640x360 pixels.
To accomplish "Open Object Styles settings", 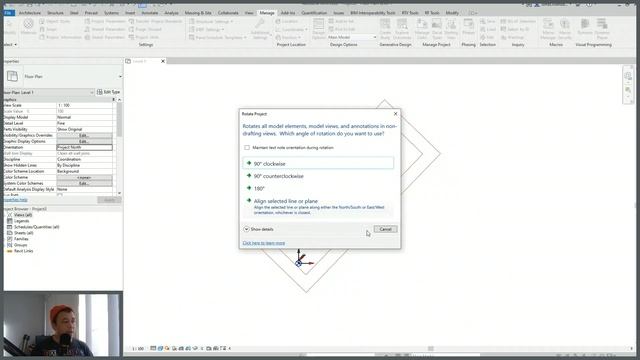I will (x=55, y=21).
